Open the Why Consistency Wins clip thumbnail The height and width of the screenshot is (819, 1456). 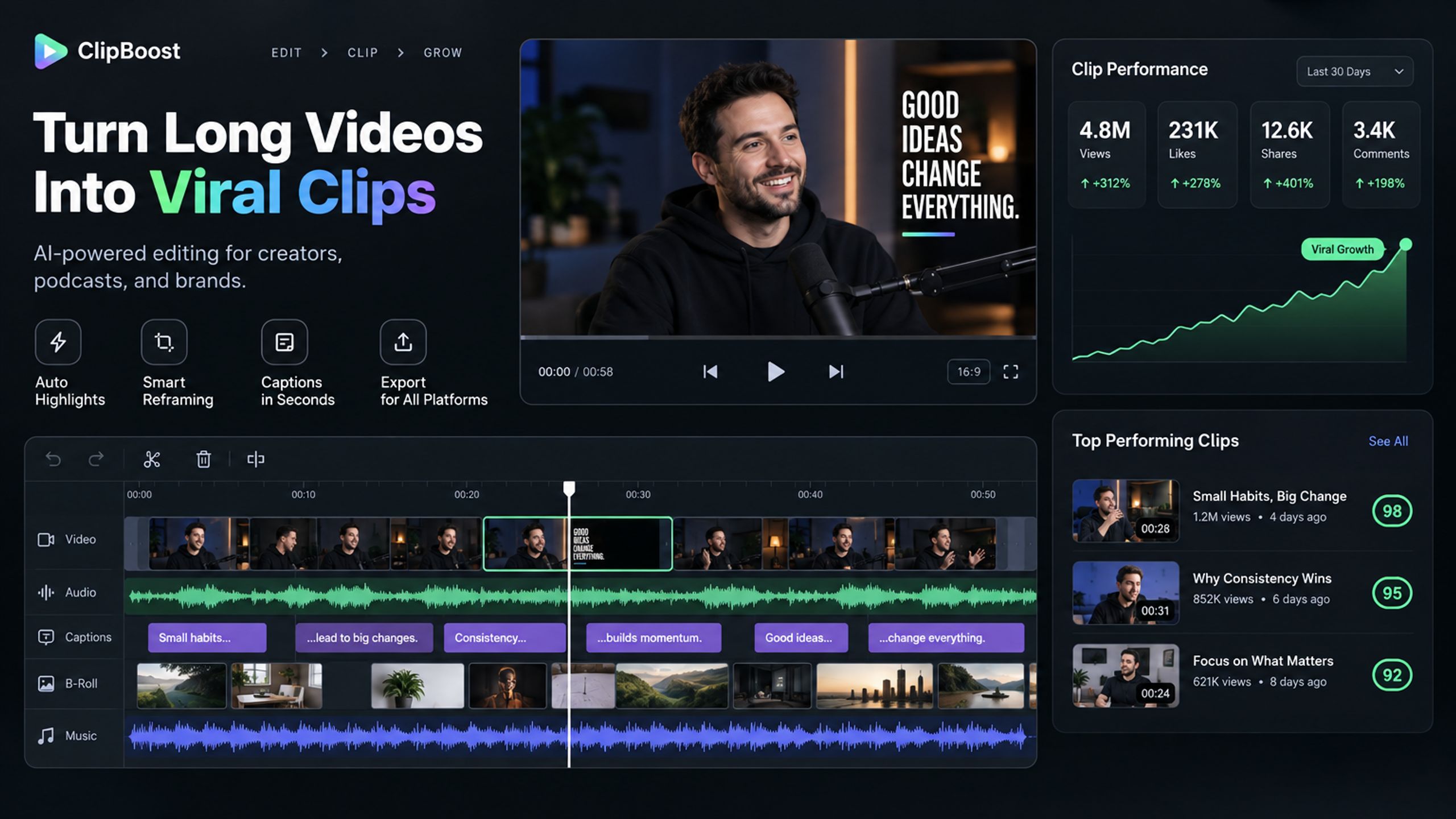pos(1126,593)
